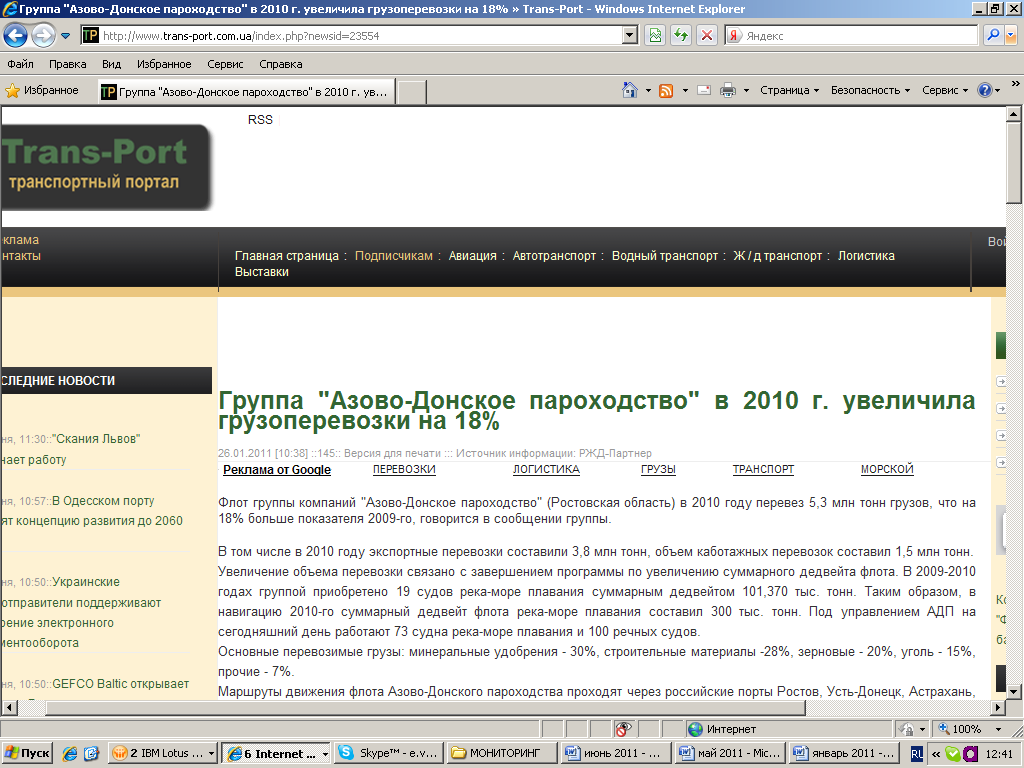Click the Print icon
This screenshot has height=768, width=1024.
point(728,91)
